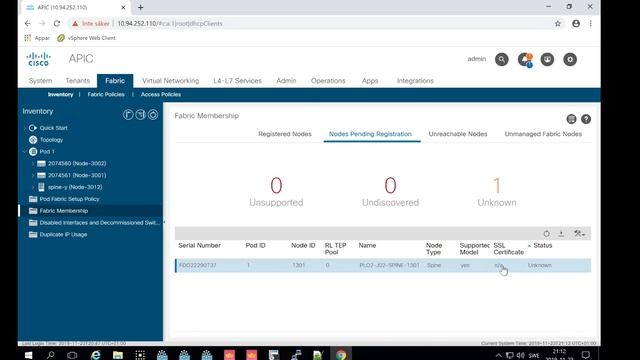The width and height of the screenshot is (640, 360).
Task: Click the refresh-circle icon in Inventory header
Action: point(153,115)
